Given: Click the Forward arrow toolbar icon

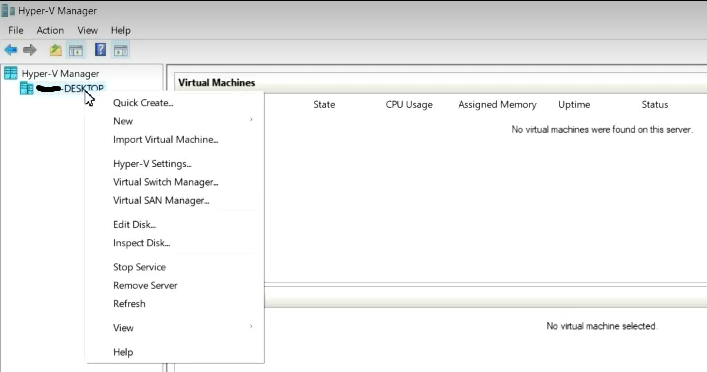Looking at the screenshot, I should pos(30,50).
